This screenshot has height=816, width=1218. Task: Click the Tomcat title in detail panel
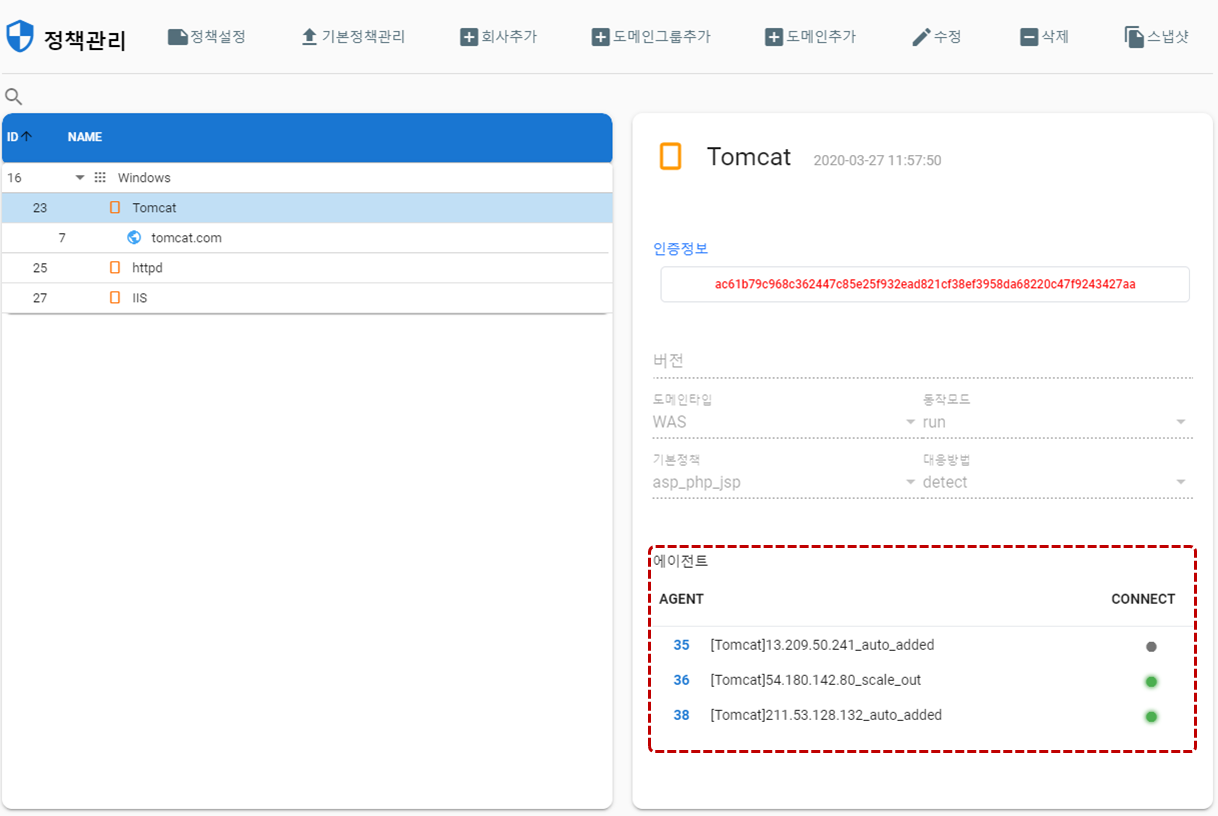[x=749, y=157]
